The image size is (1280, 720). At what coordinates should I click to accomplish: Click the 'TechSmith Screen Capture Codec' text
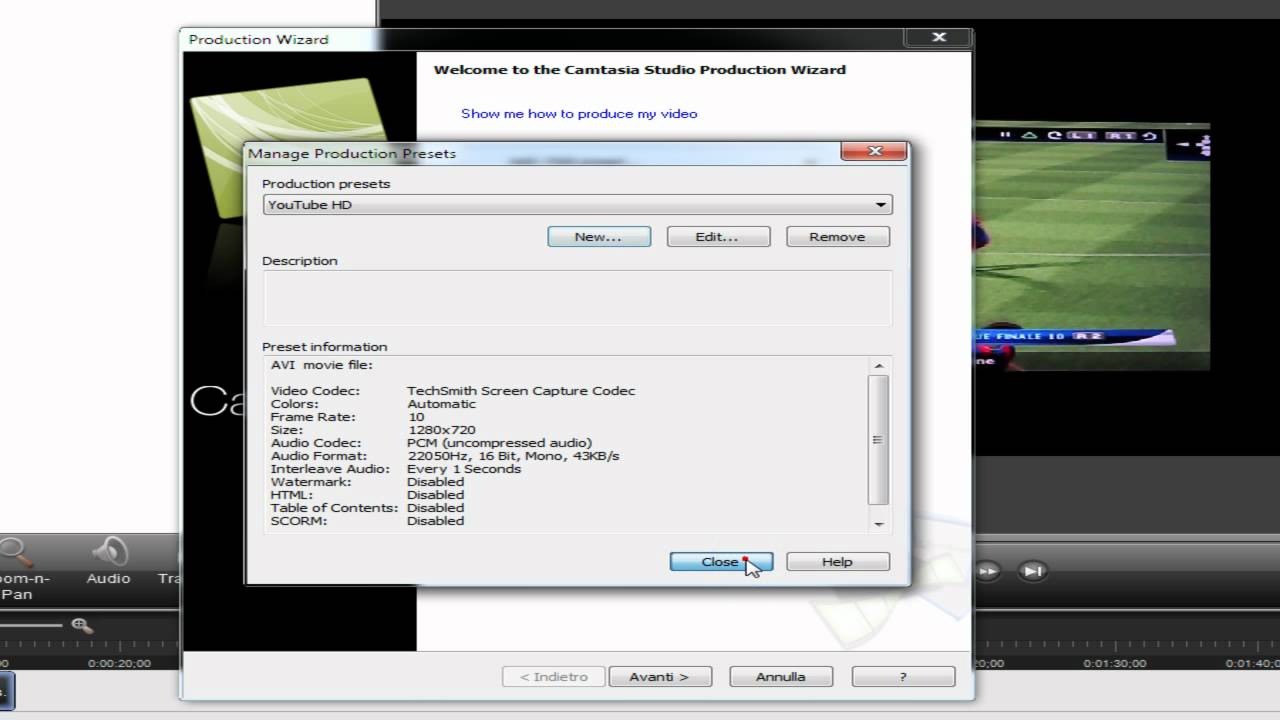point(520,391)
